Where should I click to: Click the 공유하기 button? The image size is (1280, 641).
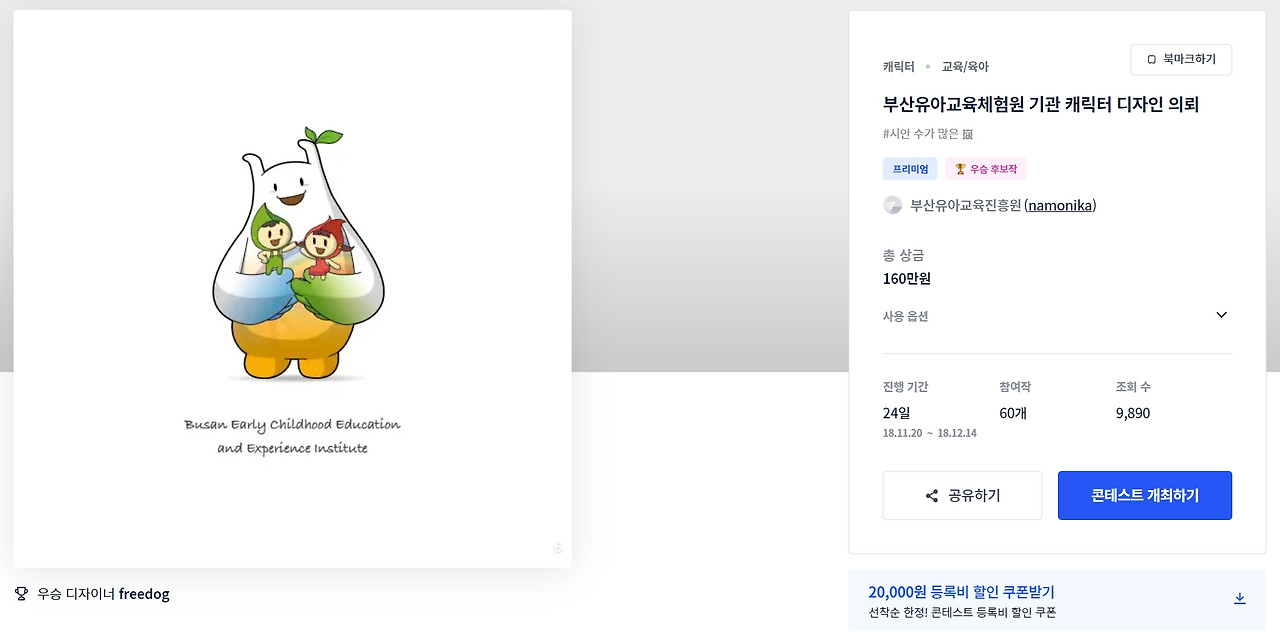(962, 496)
